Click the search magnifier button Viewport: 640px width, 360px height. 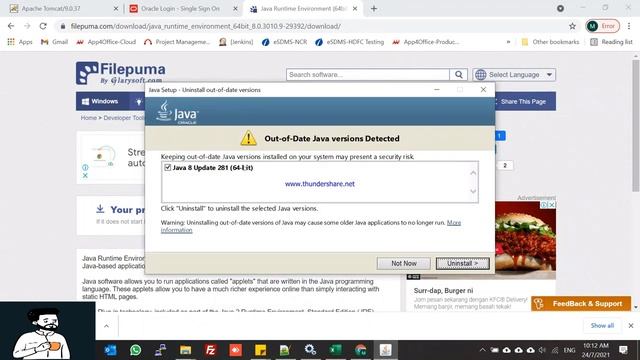pyautogui.click(x=458, y=75)
